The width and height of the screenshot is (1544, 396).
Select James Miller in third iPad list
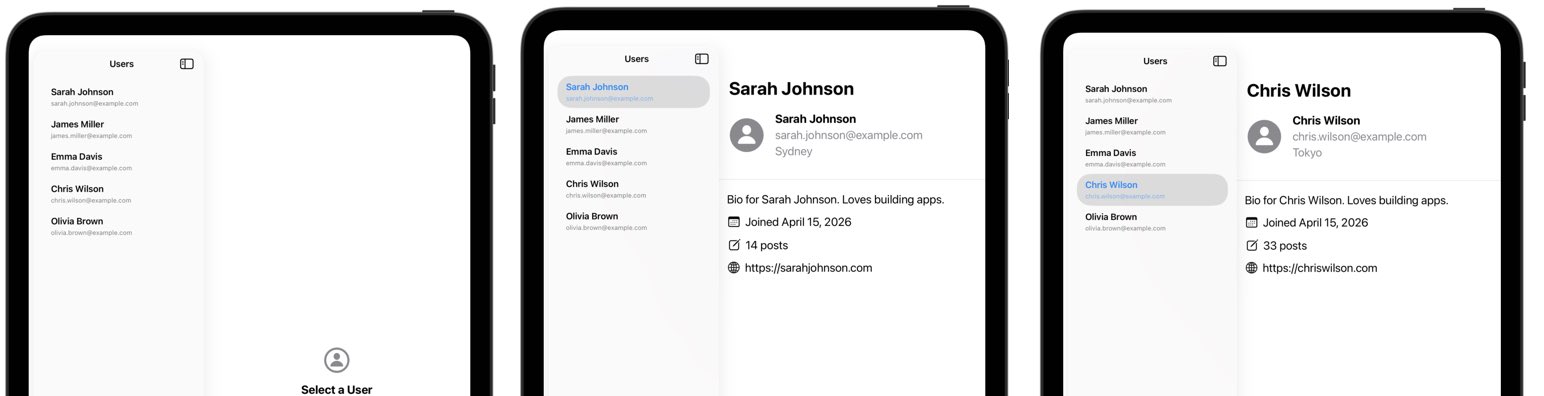[1152, 126]
